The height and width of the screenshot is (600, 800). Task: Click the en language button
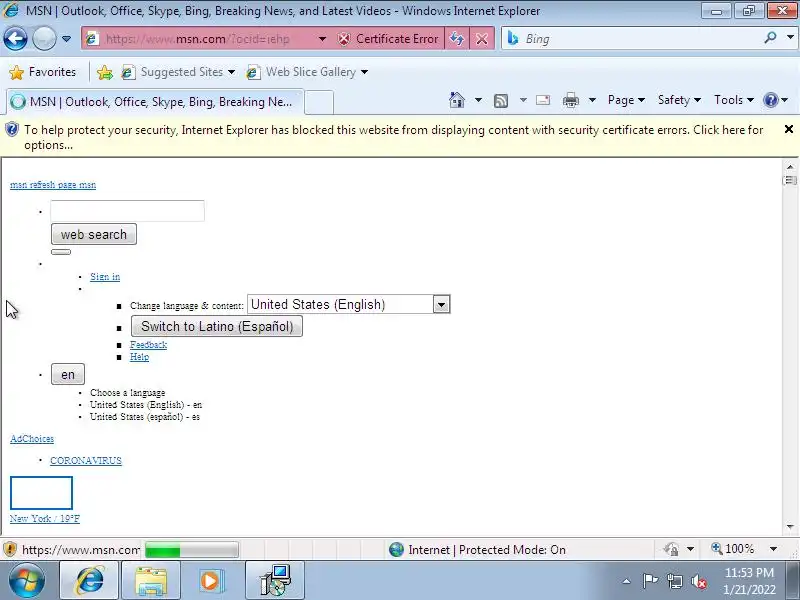point(68,374)
